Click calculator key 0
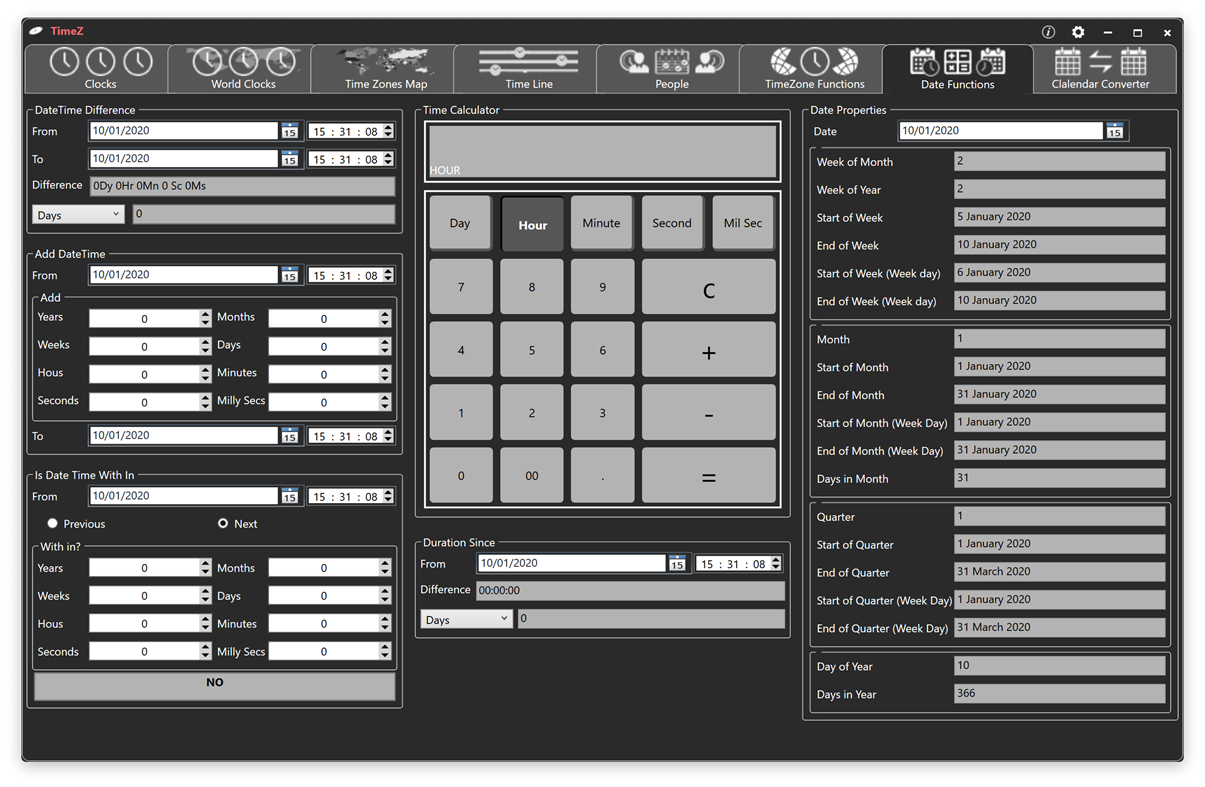This screenshot has width=1205, height=787. click(x=461, y=475)
